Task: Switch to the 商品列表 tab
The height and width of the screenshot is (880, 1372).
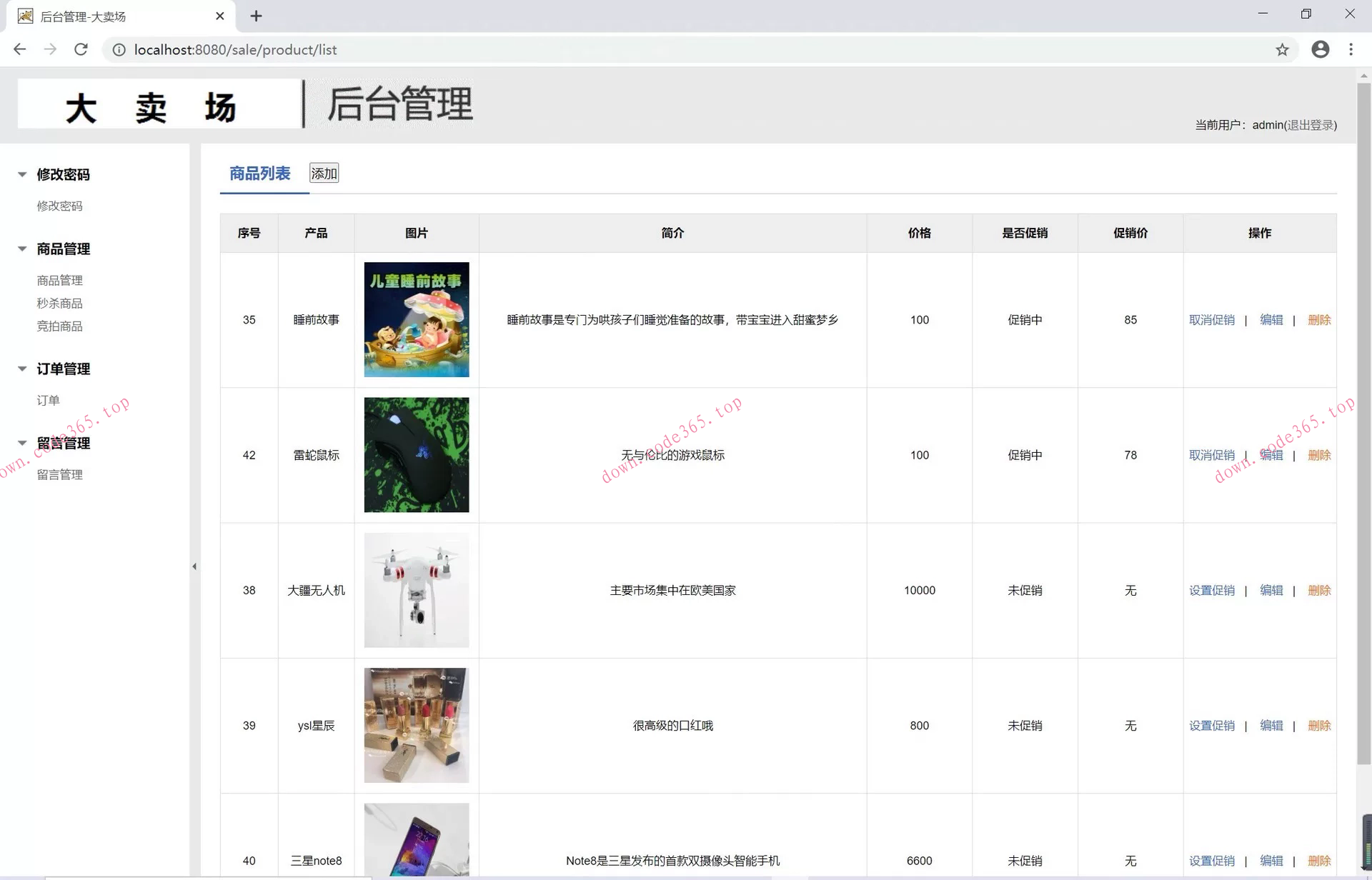Action: 260,173
